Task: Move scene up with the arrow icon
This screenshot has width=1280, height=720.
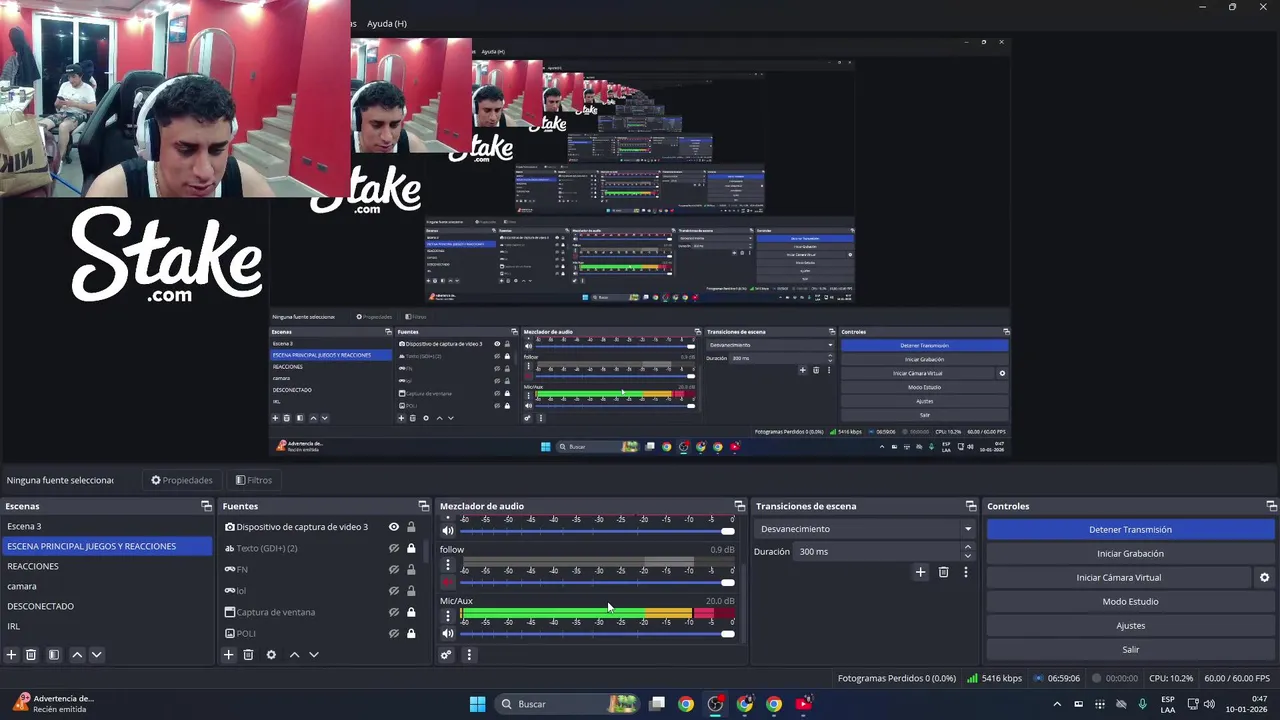Action: pos(77,655)
